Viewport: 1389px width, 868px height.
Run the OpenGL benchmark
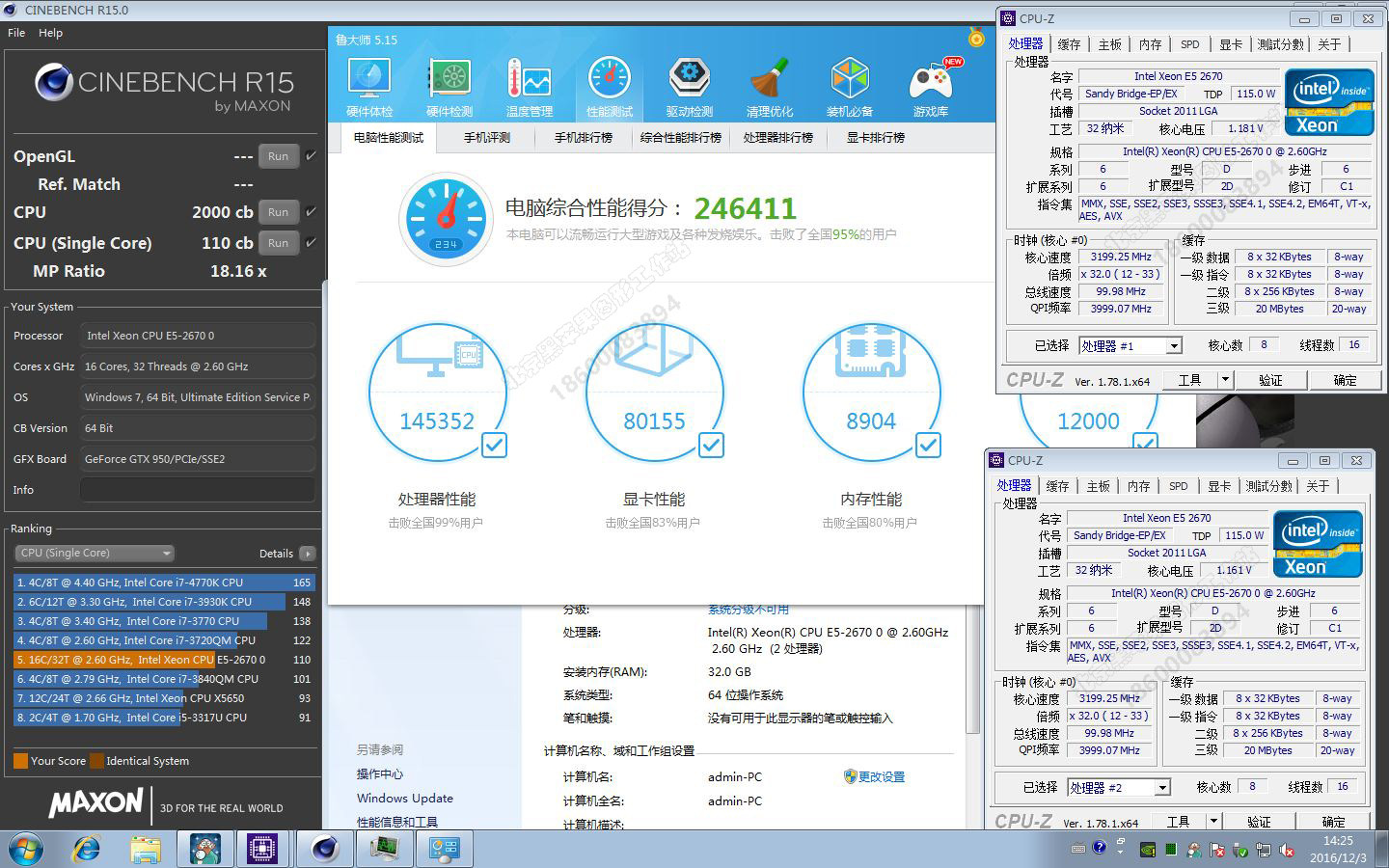click(278, 156)
